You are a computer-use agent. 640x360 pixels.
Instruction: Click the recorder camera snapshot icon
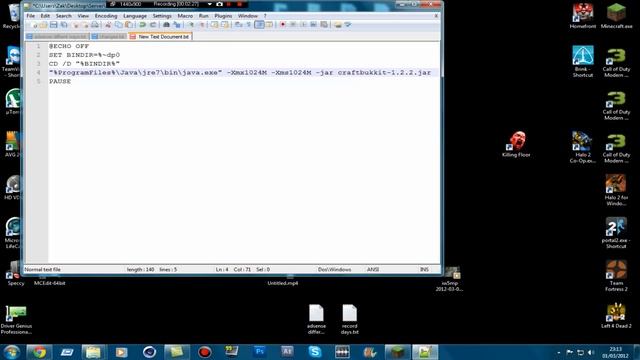[x=220, y=4]
